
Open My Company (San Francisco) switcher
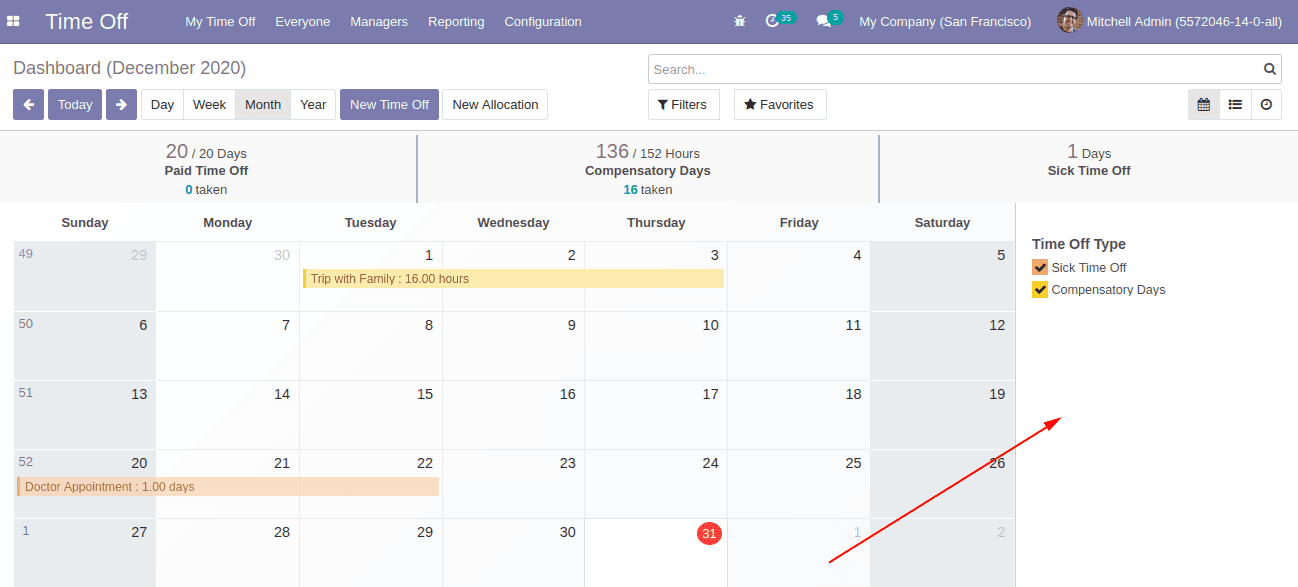coord(945,21)
